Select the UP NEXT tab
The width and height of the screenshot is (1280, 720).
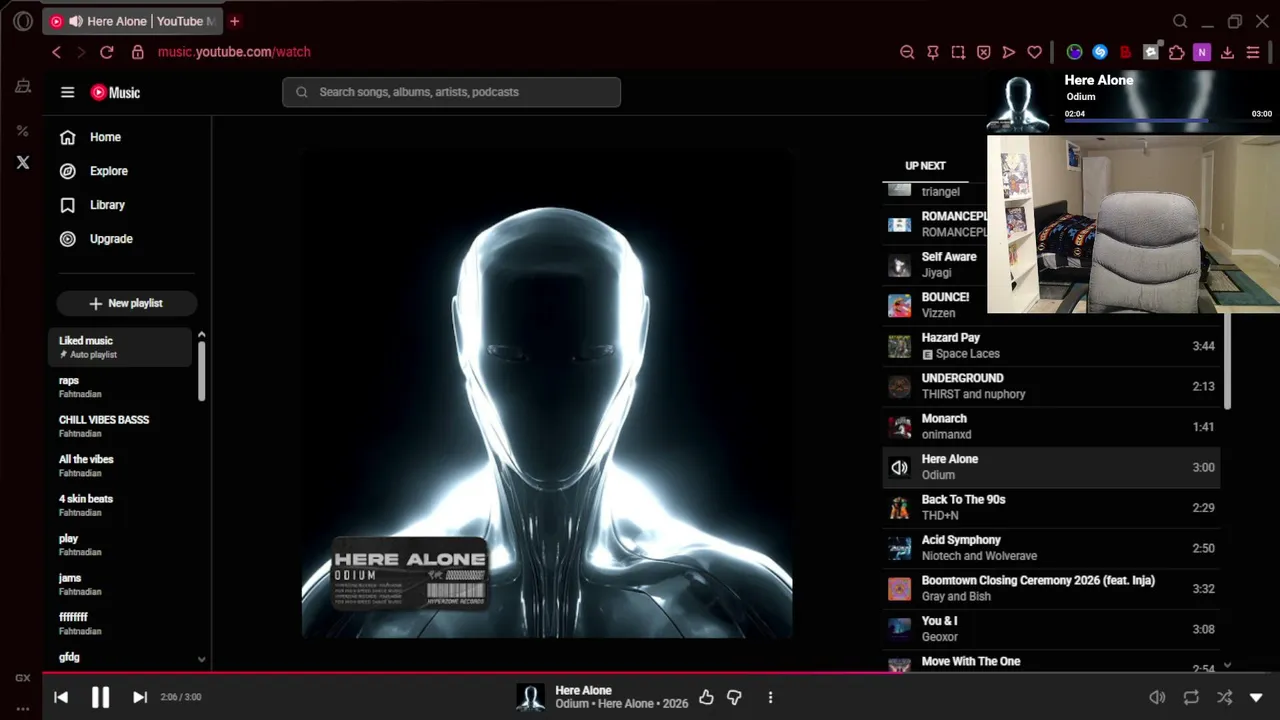click(x=925, y=166)
